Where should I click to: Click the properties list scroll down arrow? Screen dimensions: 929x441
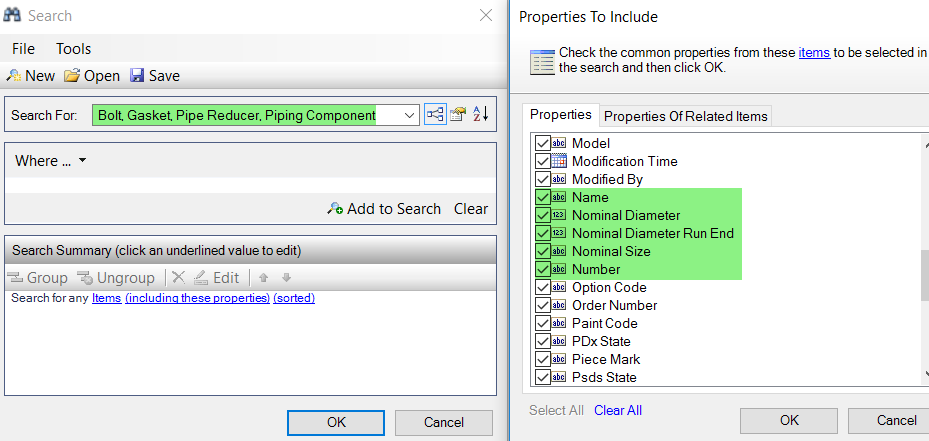(925, 373)
